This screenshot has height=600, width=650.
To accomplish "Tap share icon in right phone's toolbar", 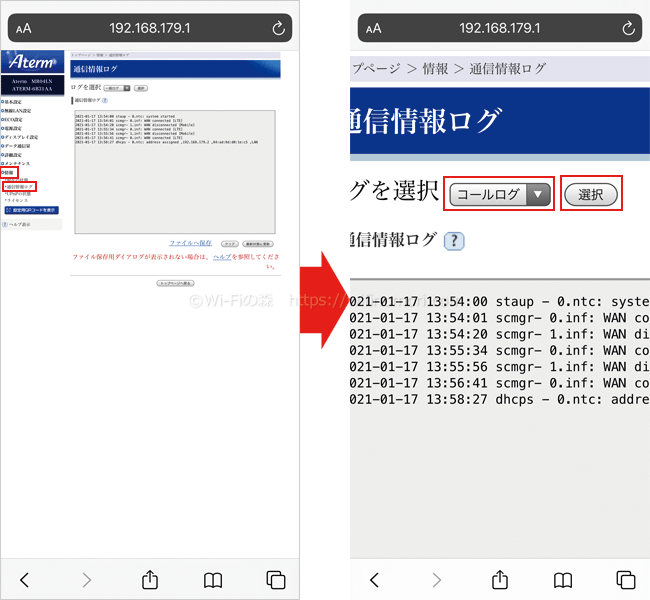I will [500, 579].
